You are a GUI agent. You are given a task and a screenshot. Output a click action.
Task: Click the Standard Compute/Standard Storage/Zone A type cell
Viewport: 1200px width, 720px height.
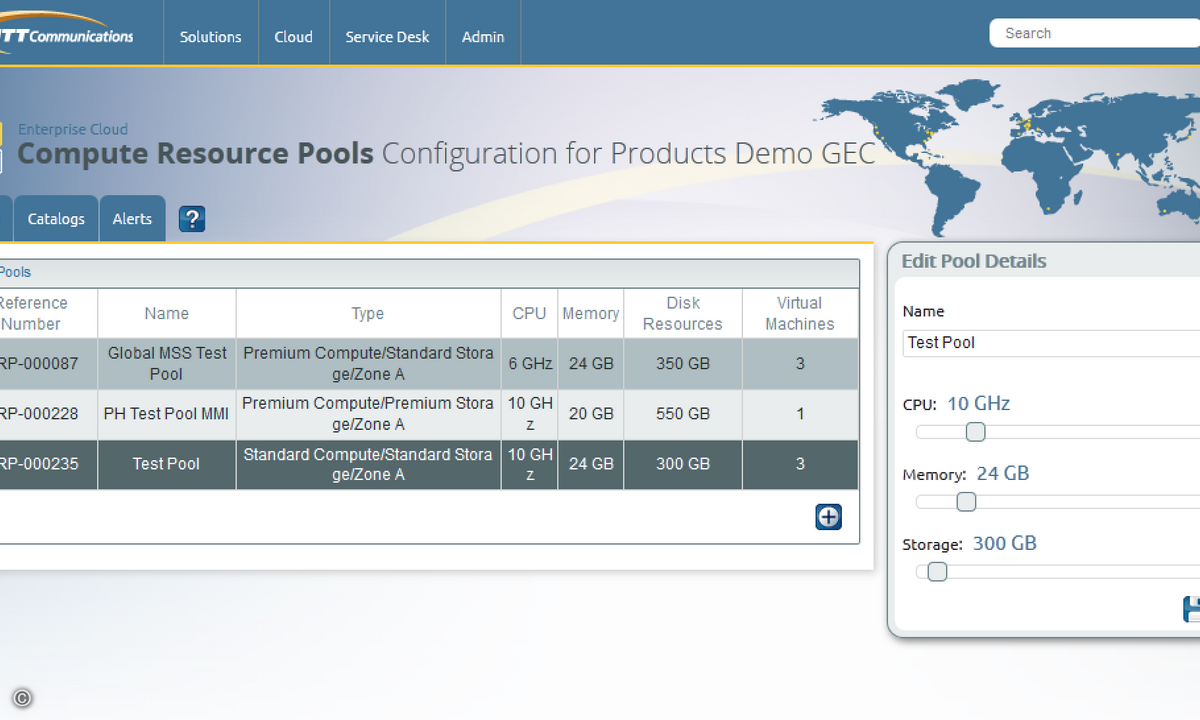pos(368,464)
